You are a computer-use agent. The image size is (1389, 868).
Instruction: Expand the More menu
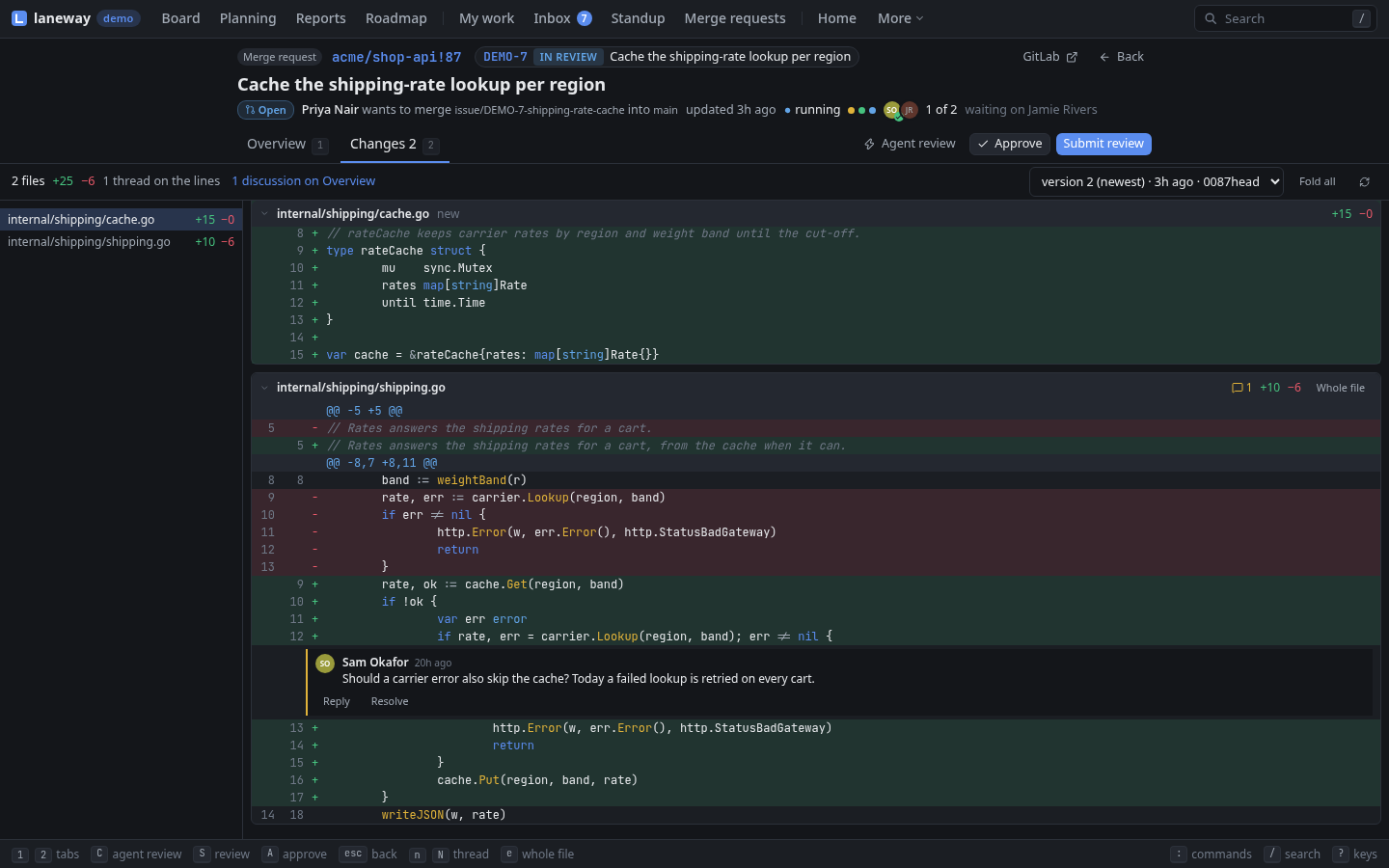coord(900,18)
